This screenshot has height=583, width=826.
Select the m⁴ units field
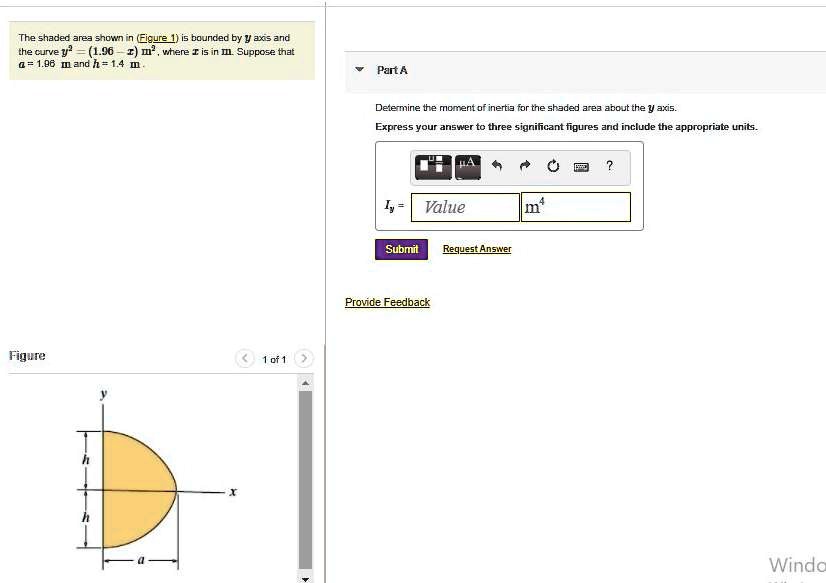pyautogui.click(x=572, y=207)
